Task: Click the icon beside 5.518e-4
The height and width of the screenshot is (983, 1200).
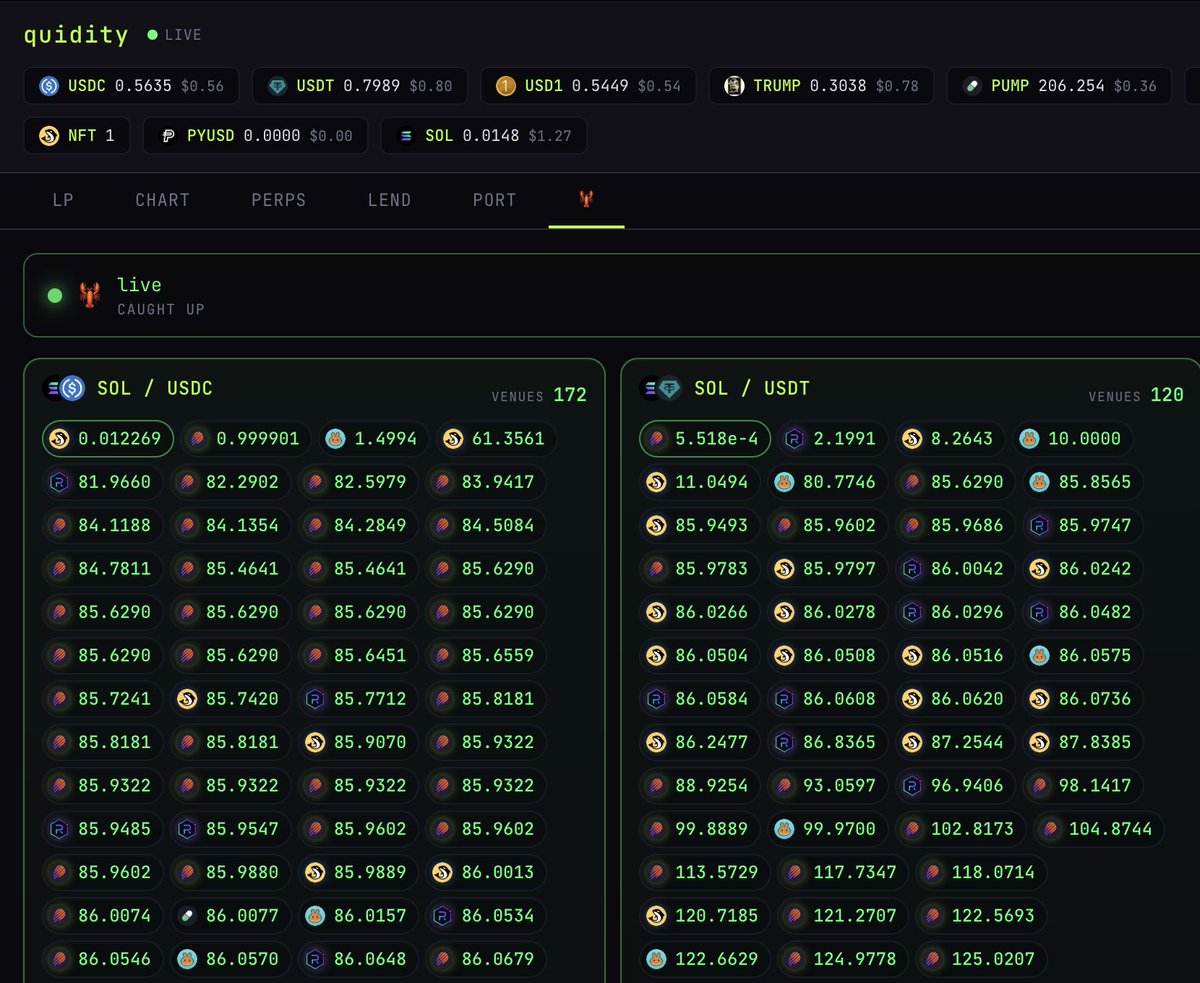Action: pyautogui.click(x=657, y=439)
